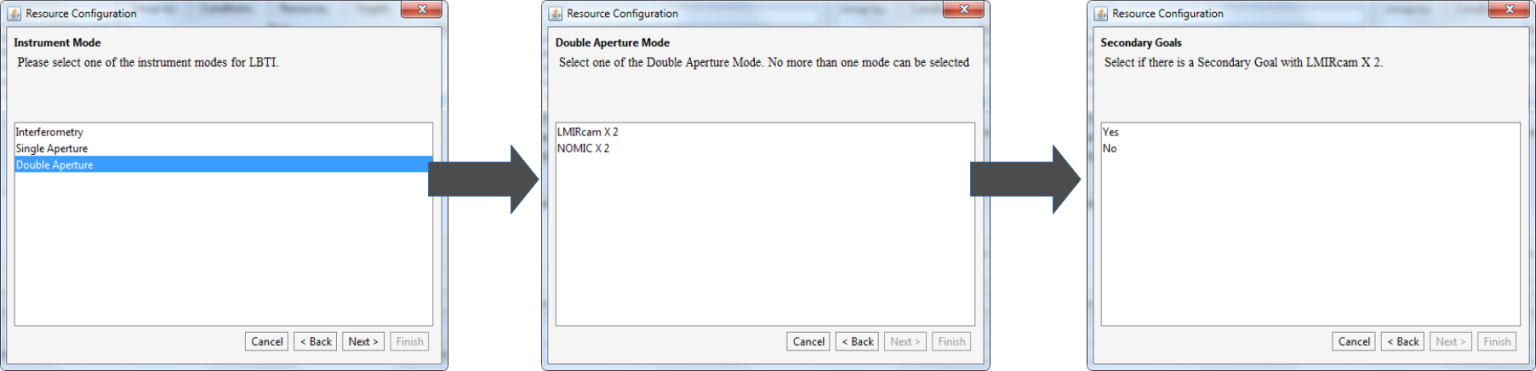This screenshot has width=1536, height=371.
Task: Go Back from Double Aperture Mode
Action: (x=857, y=341)
